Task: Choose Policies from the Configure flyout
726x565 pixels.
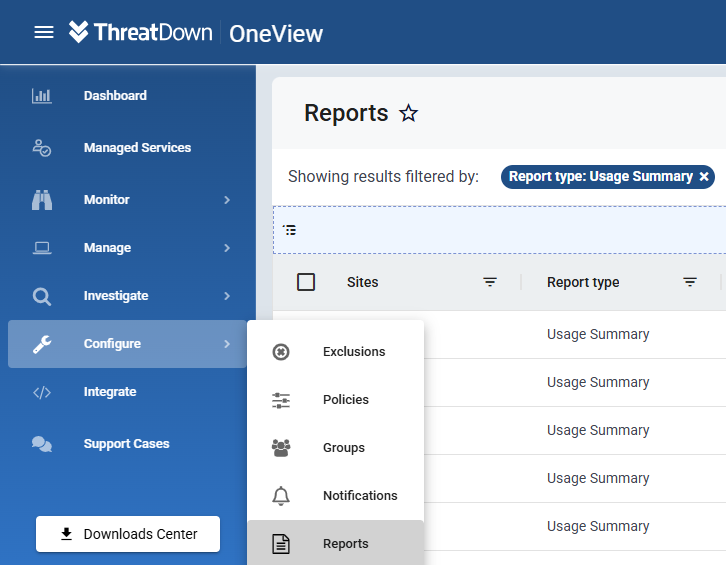Action: pos(336,400)
